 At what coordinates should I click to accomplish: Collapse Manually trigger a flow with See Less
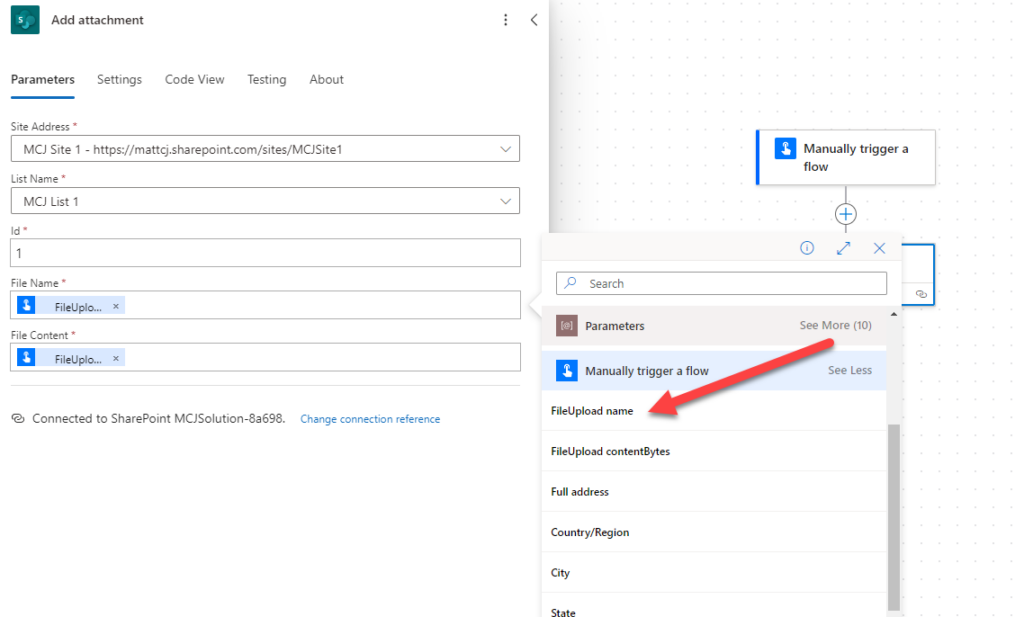pos(849,370)
